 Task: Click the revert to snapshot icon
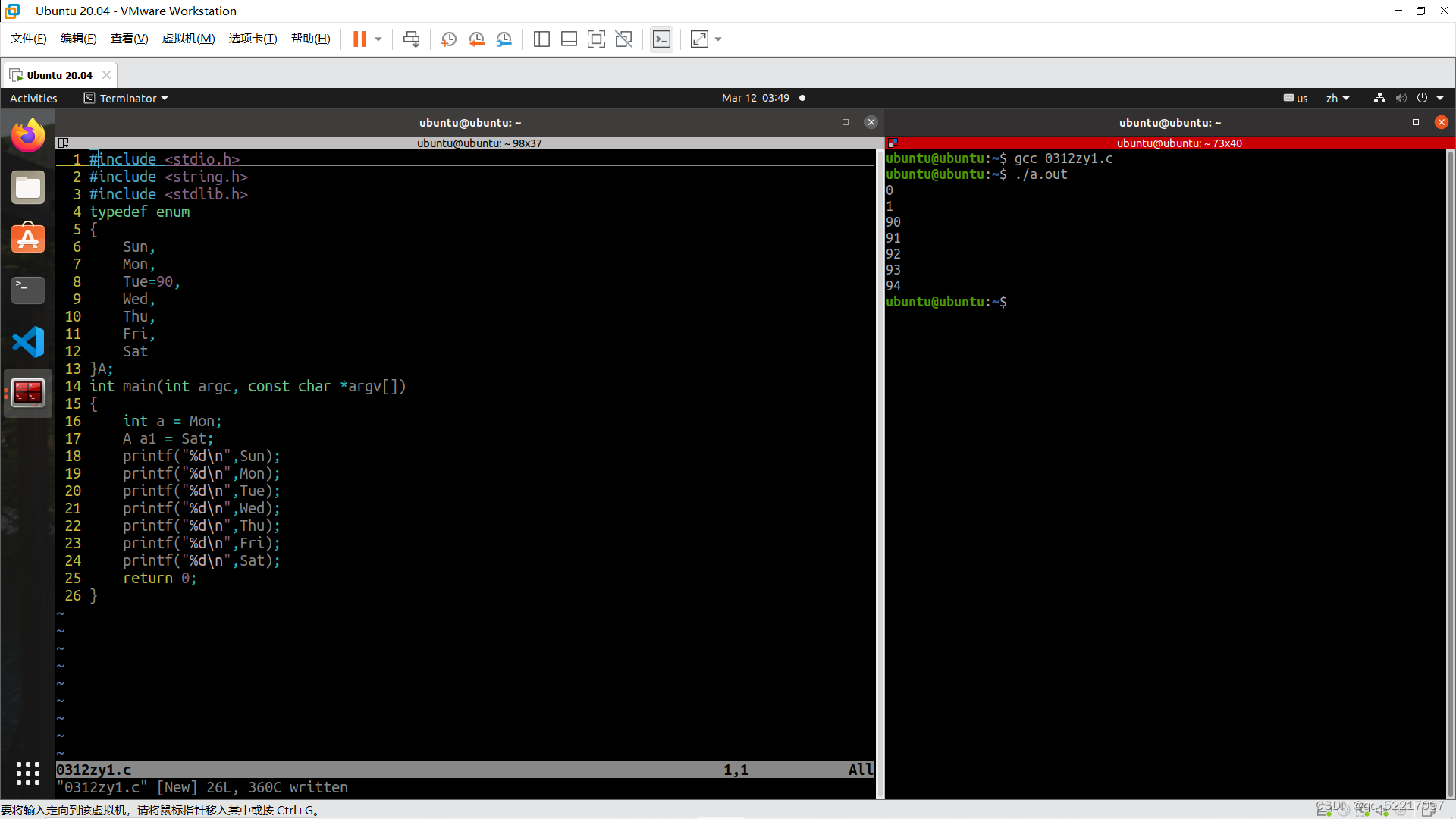point(476,39)
